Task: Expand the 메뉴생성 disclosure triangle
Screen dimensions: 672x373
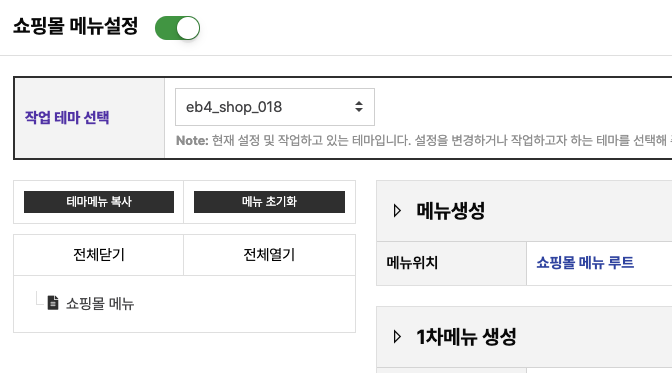Action: click(397, 211)
